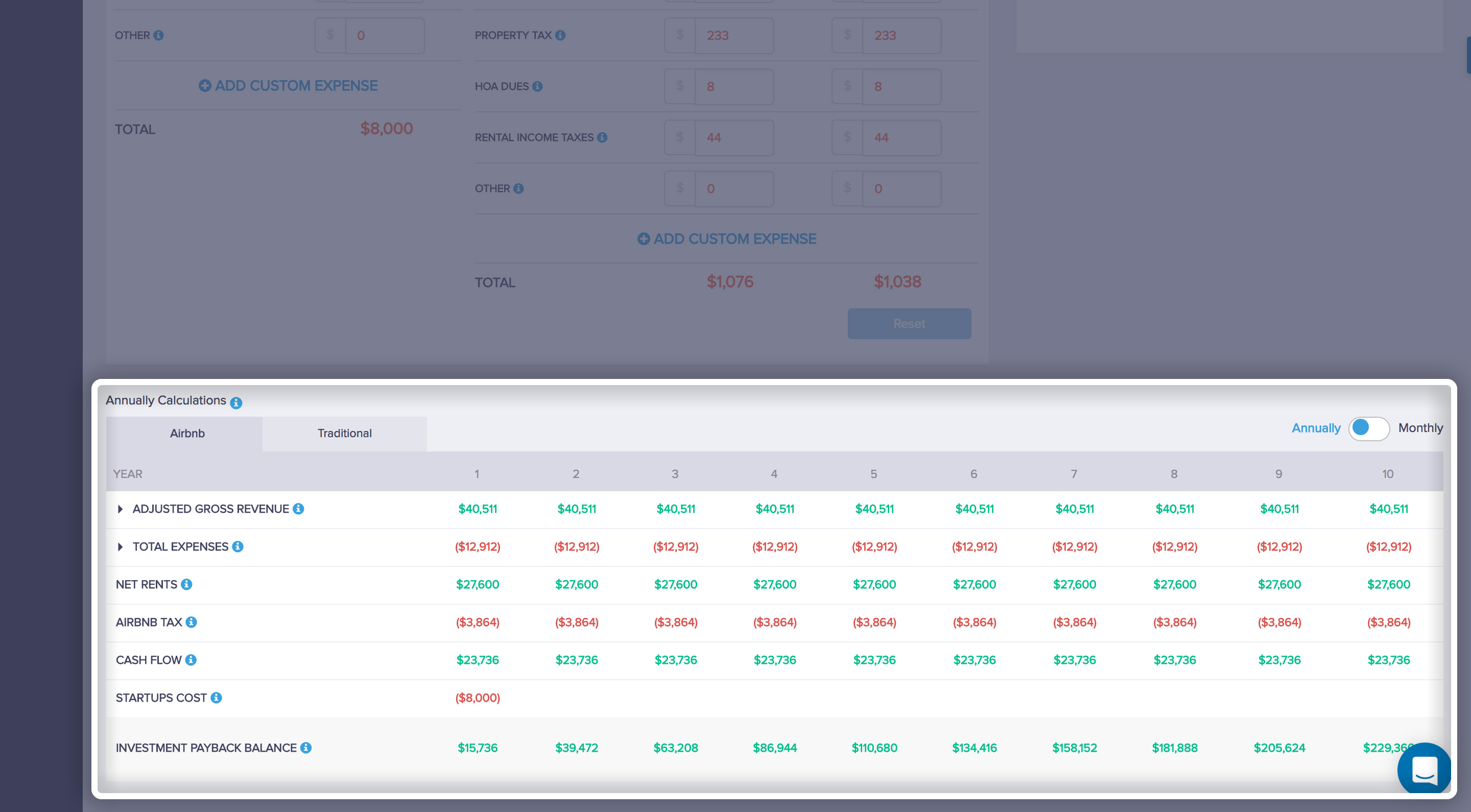Click Adjusted Gross Revenue info icon
1471x812 pixels.
pos(298,508)
